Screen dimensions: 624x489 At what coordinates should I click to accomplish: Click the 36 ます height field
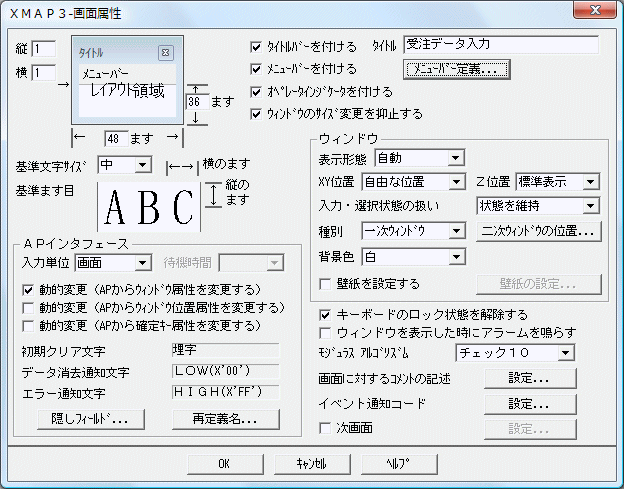pyautogui.click(x=197, y=102)
